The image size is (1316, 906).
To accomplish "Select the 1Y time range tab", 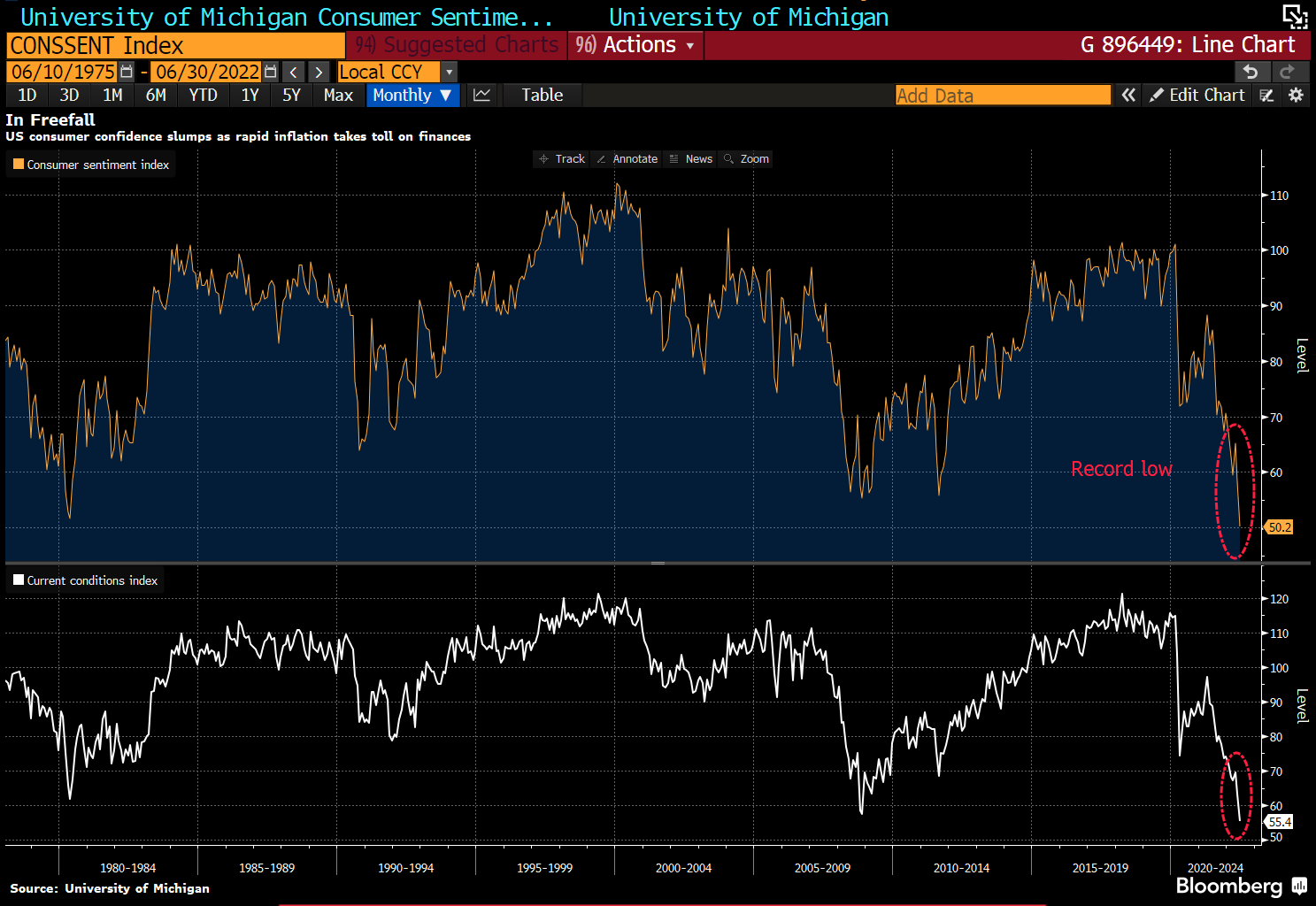I will pyautogui.click(x=250, y=95).
